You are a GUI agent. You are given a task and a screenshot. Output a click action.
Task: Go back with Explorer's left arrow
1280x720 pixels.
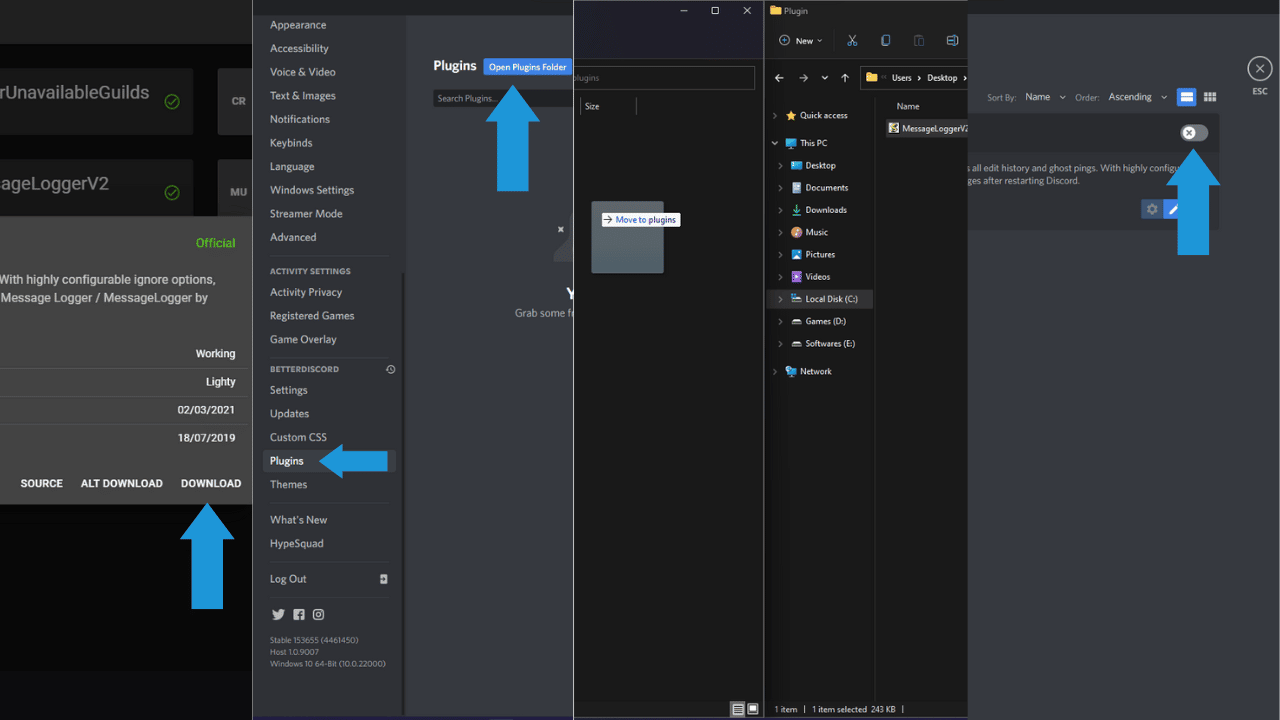779,78
